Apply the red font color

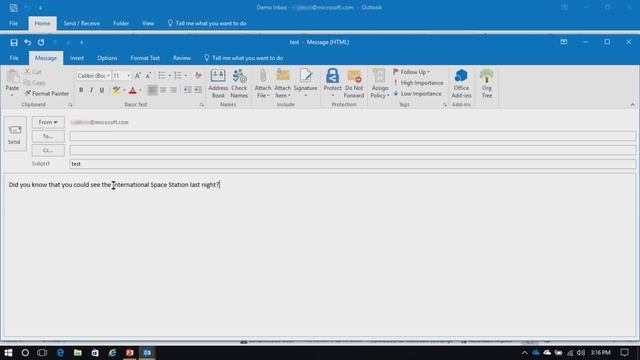pos(132,90)
